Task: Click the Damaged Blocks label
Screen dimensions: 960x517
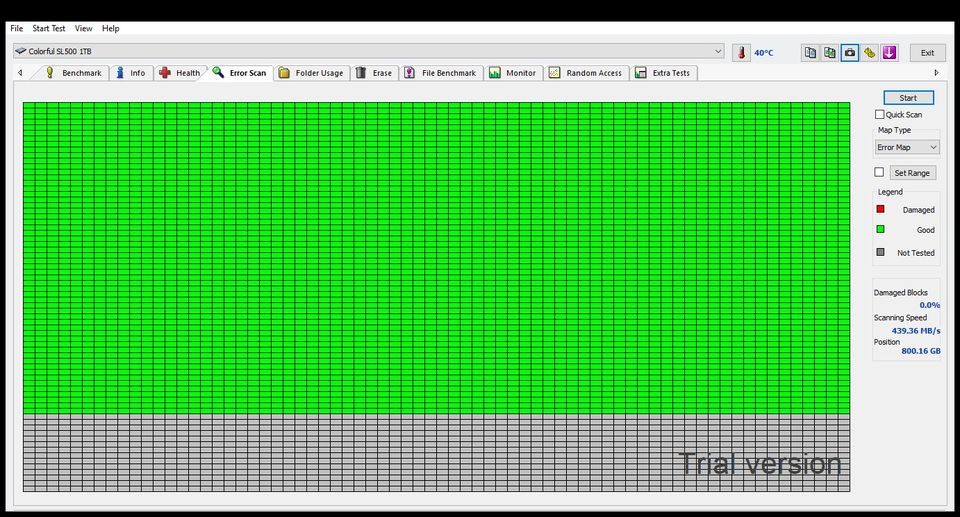Action: pos(901,293)
